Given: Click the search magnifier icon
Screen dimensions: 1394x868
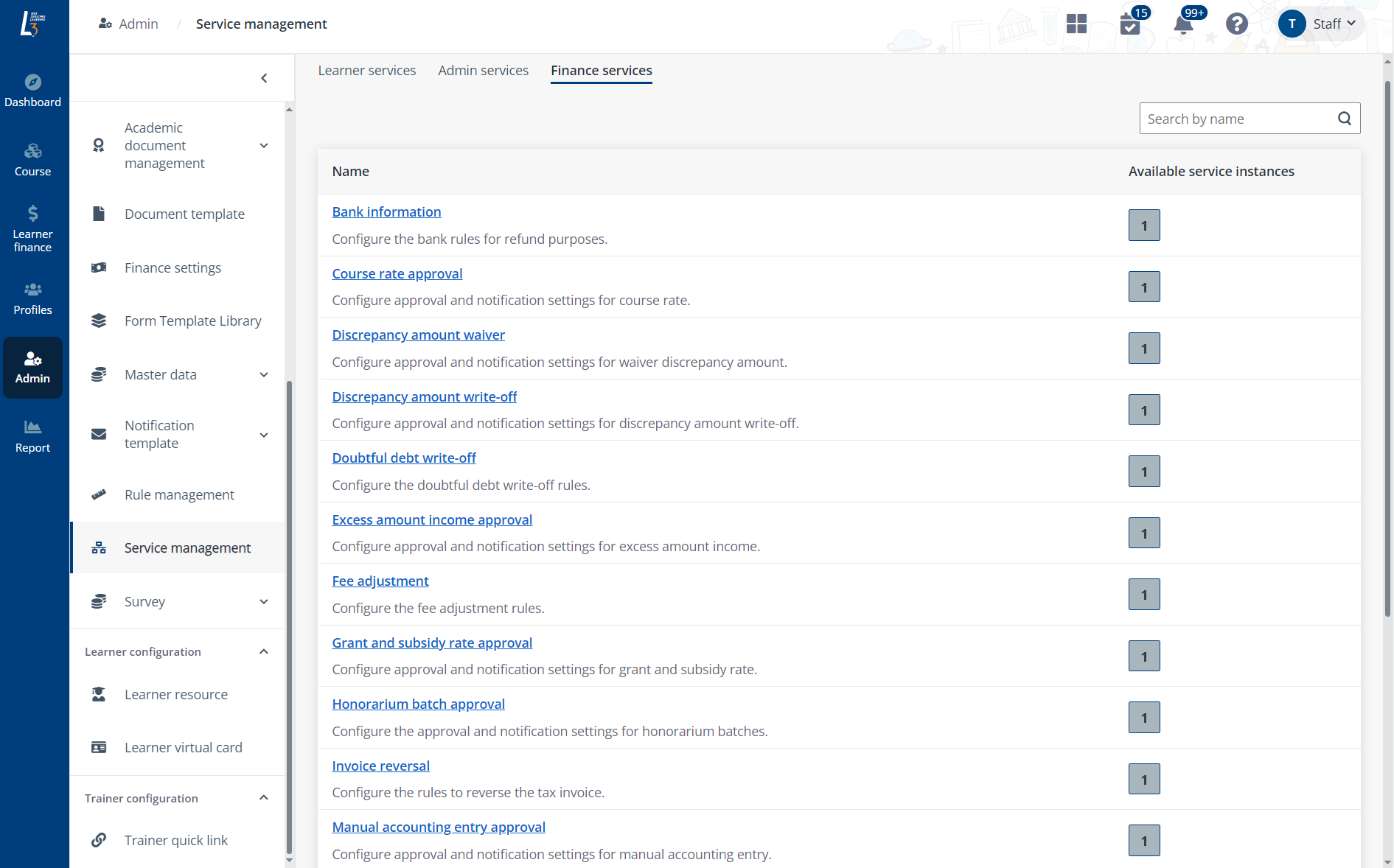Looking at the screenshot, I should pos(1344,119).
